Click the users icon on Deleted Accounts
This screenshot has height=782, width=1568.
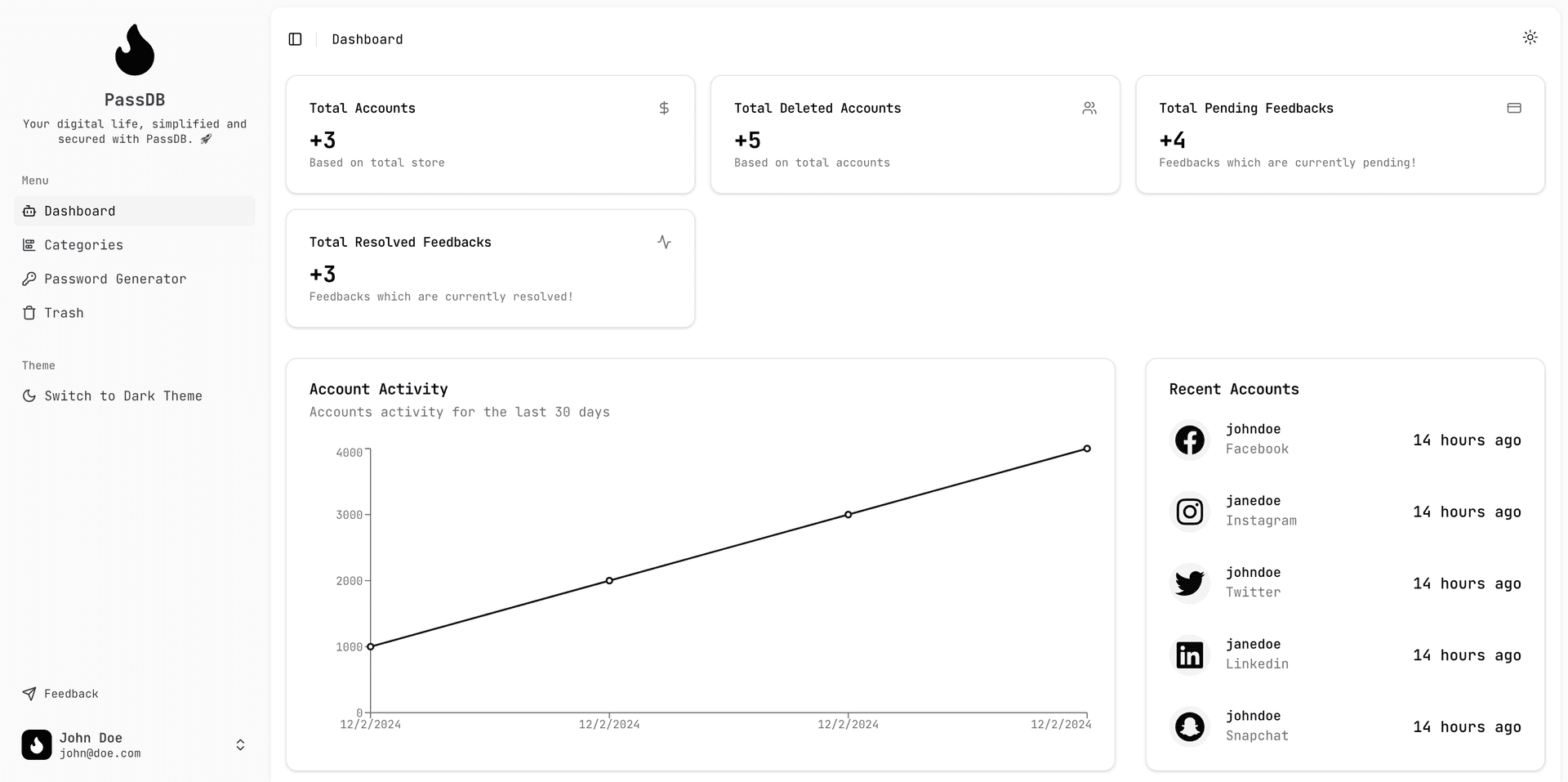[1089, 108]
